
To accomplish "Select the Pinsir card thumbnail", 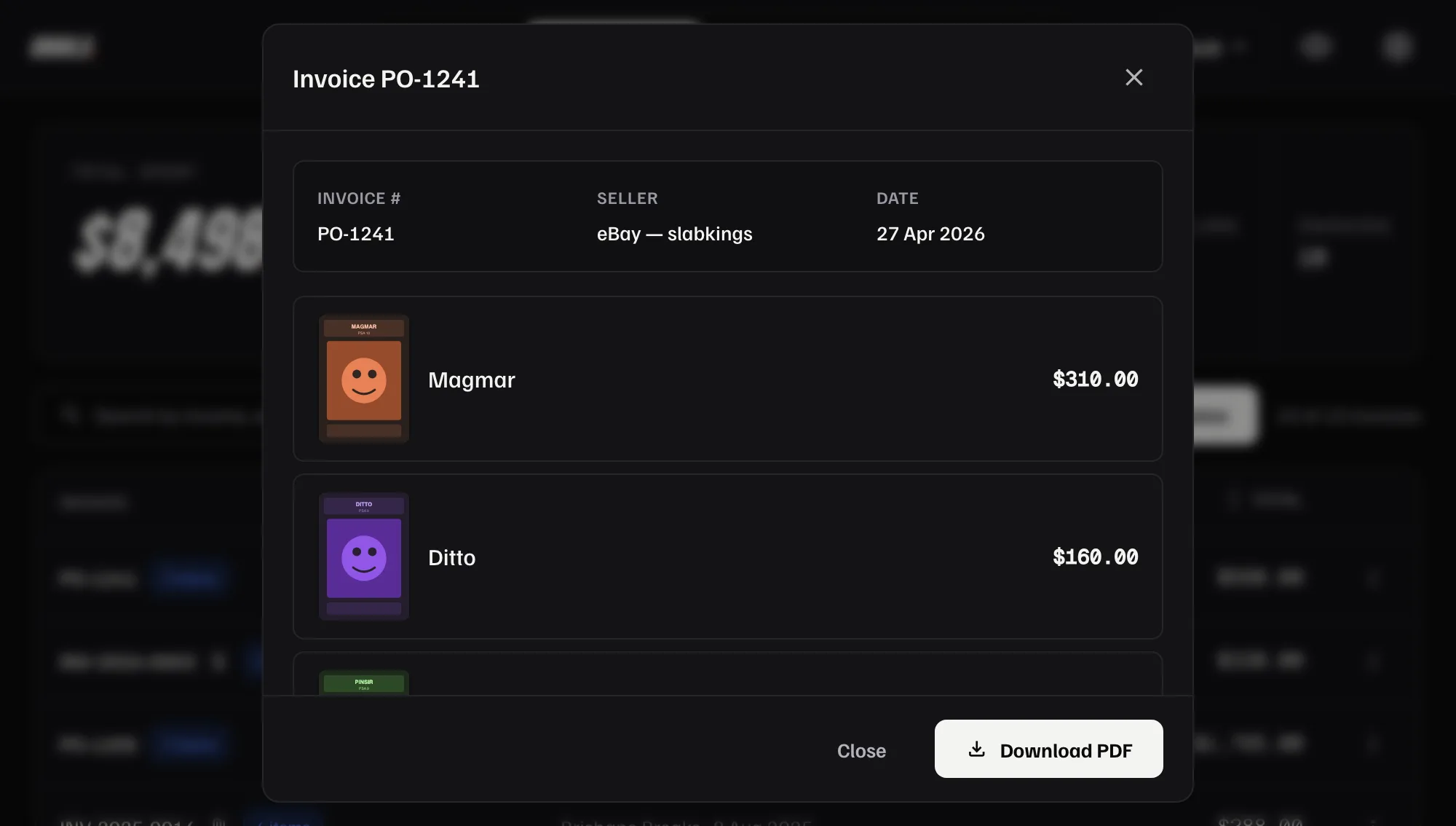I will point(364,683).
